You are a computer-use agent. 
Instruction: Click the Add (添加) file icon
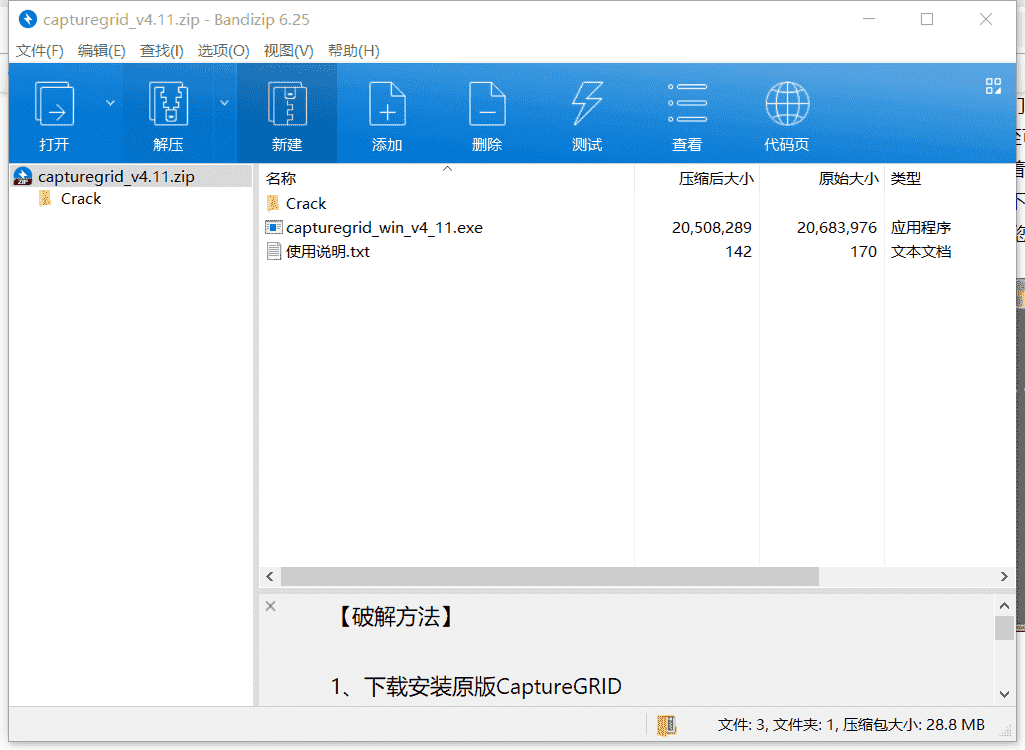click(387, 105)
